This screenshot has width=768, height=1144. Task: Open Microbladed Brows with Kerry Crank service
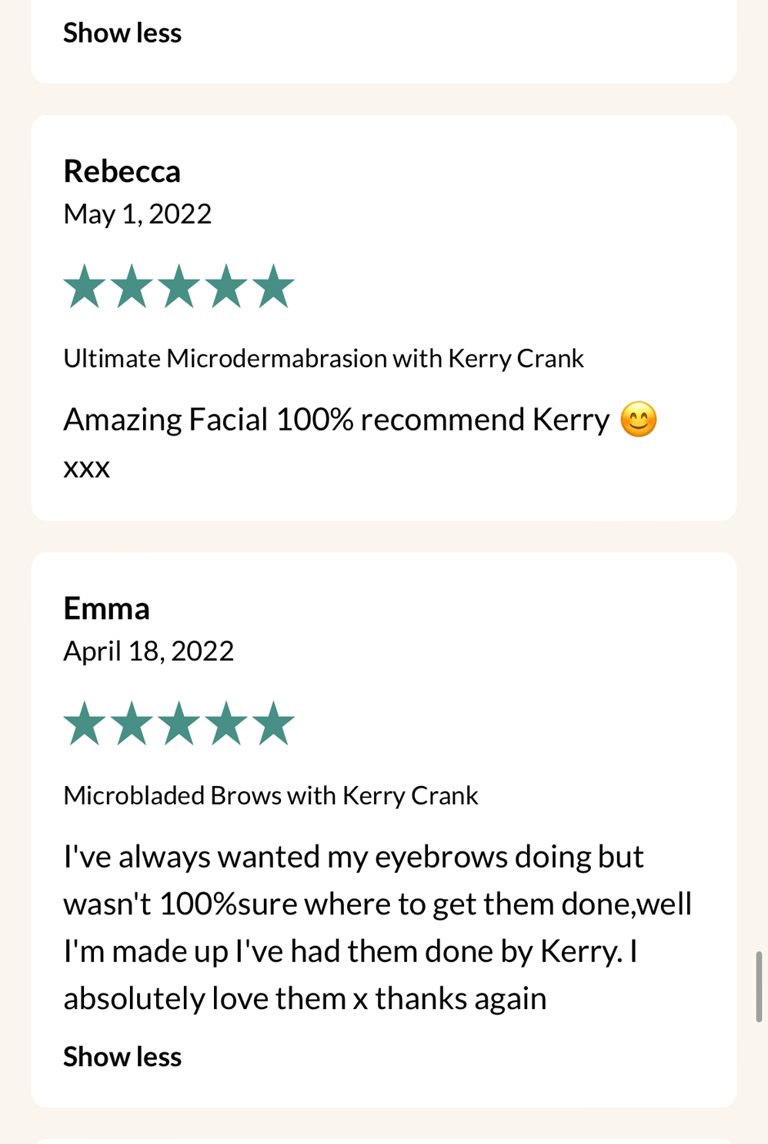[270, 796]
